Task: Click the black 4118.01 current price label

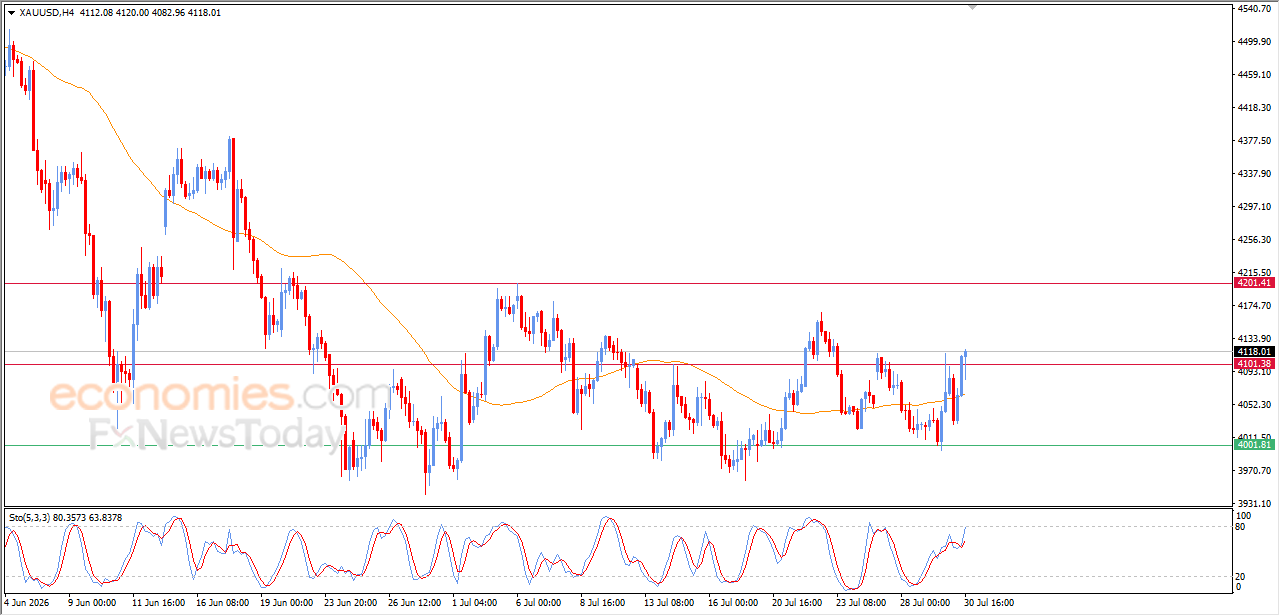Action: (1254, 352)
